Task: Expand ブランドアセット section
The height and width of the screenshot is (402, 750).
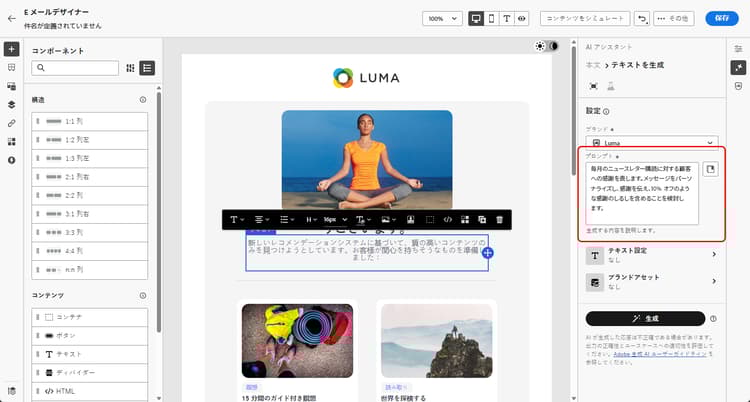Action: click(x=652, y=282)
